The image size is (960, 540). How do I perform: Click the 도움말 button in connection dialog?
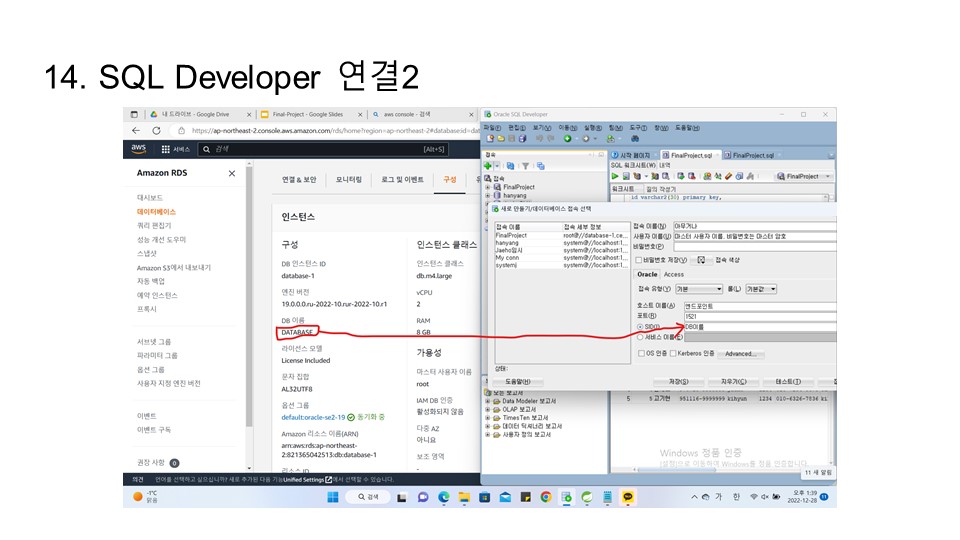(x=518, y=381)
